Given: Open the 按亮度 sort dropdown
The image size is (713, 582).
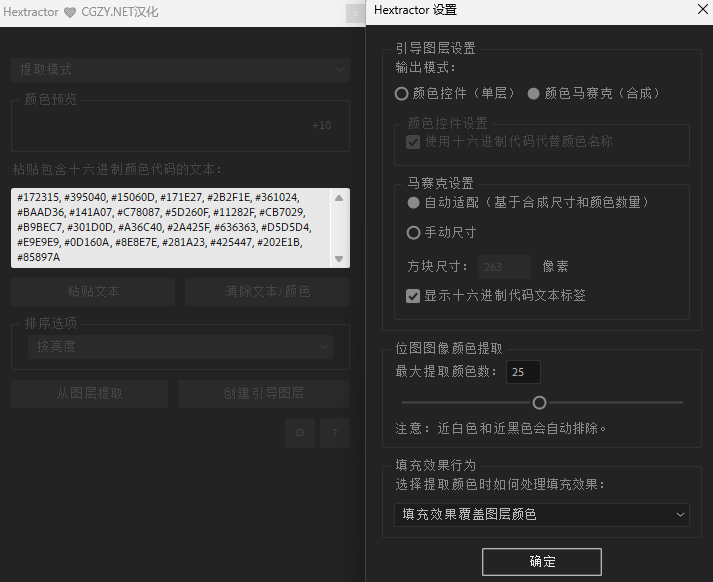Looking at the screenshot, I should tap(181, 347).
